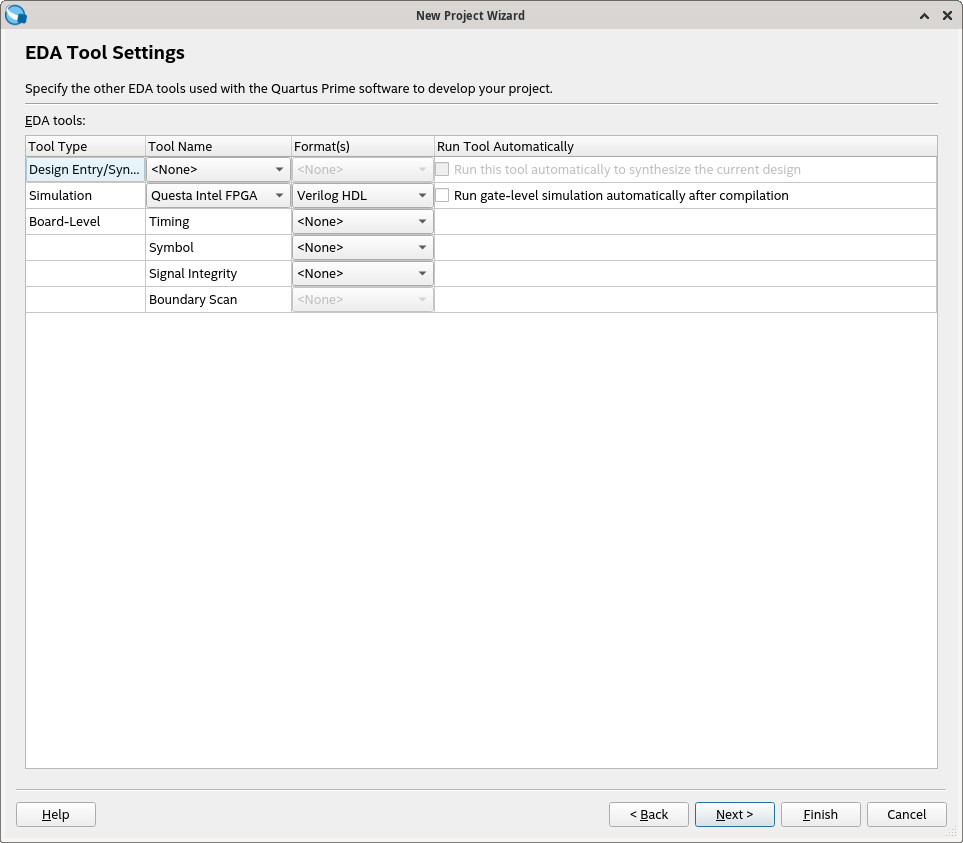This screenshot has width=963, height=843.
Task: Open Symbol format dropdown
Action: tap(362, 247)
